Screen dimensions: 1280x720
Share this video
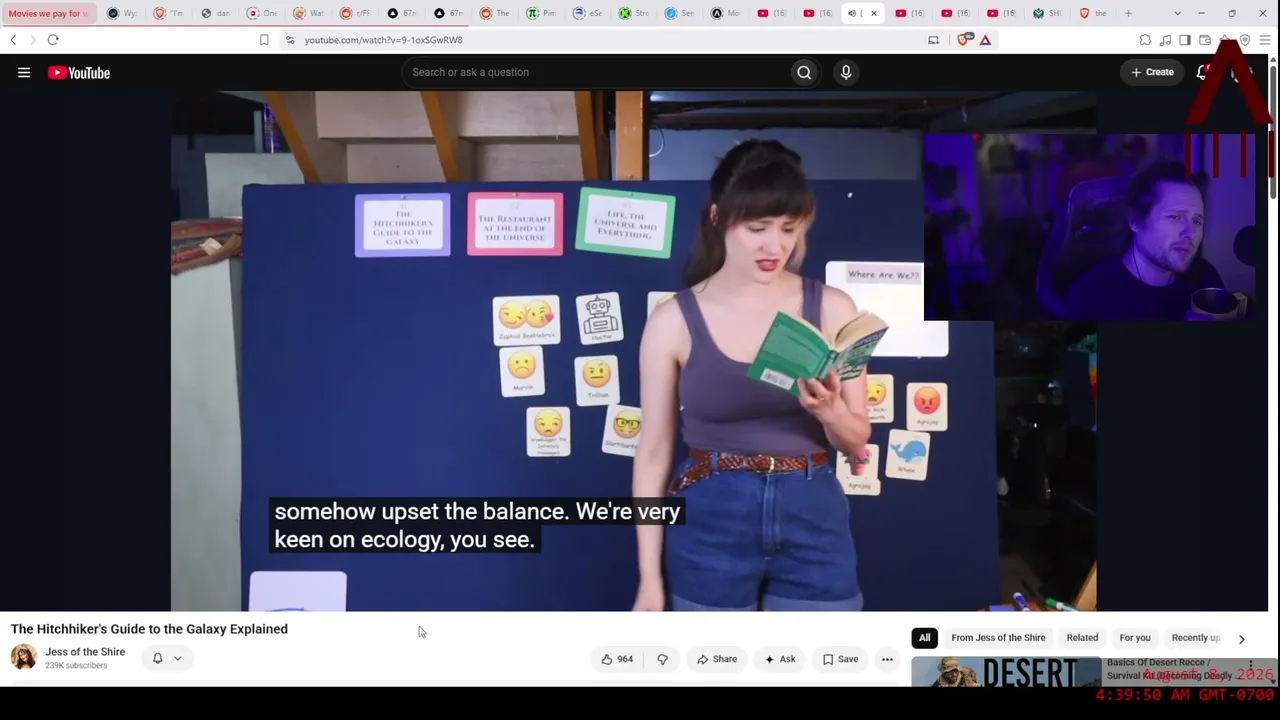tap(717, 659)
